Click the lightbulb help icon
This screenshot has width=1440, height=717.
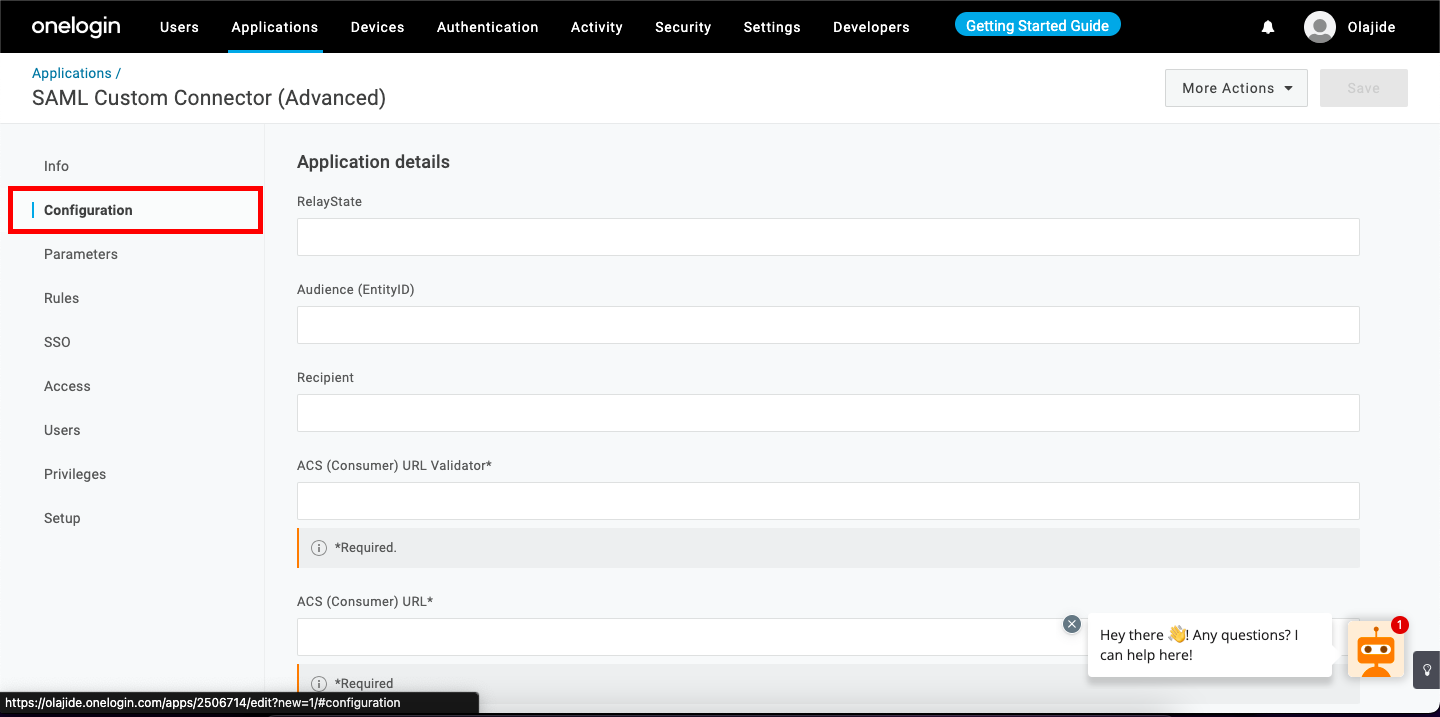(x=1427, y=670)
